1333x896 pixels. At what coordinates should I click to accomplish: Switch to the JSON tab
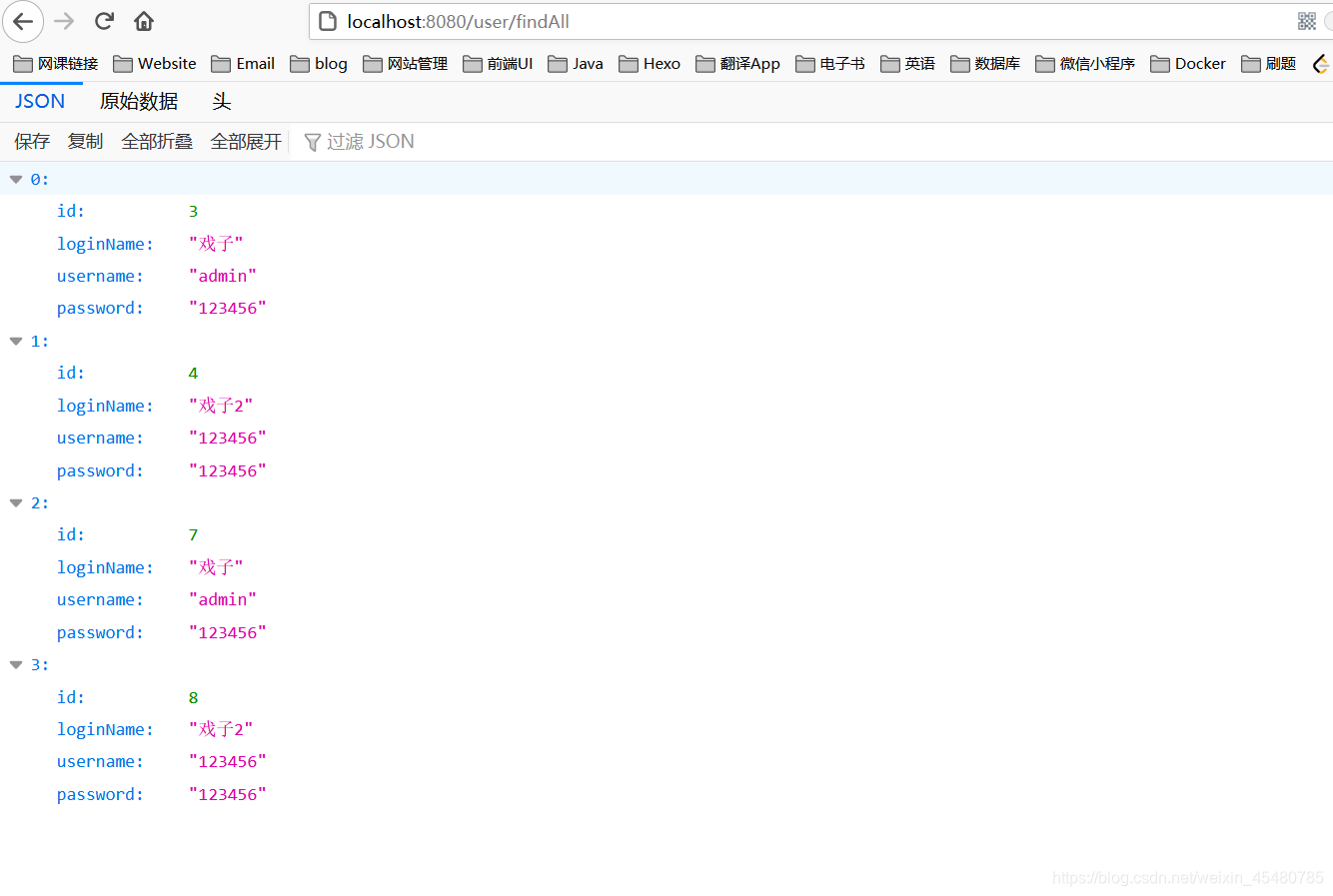(40, 101)
